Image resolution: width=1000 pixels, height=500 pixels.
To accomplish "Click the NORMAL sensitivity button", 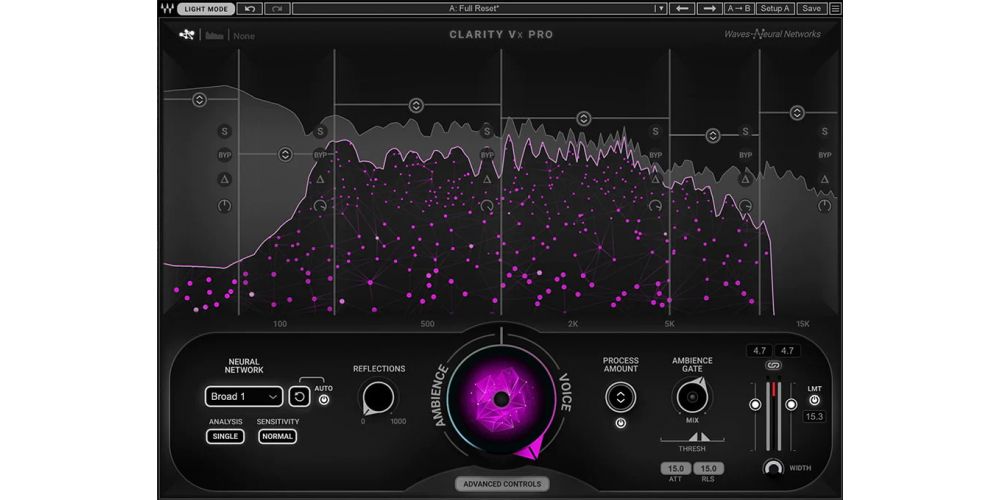I will point(277,437).
